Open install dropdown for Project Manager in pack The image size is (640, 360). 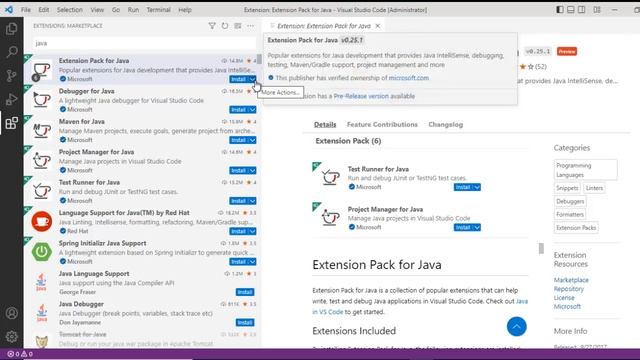click(477, 227)
